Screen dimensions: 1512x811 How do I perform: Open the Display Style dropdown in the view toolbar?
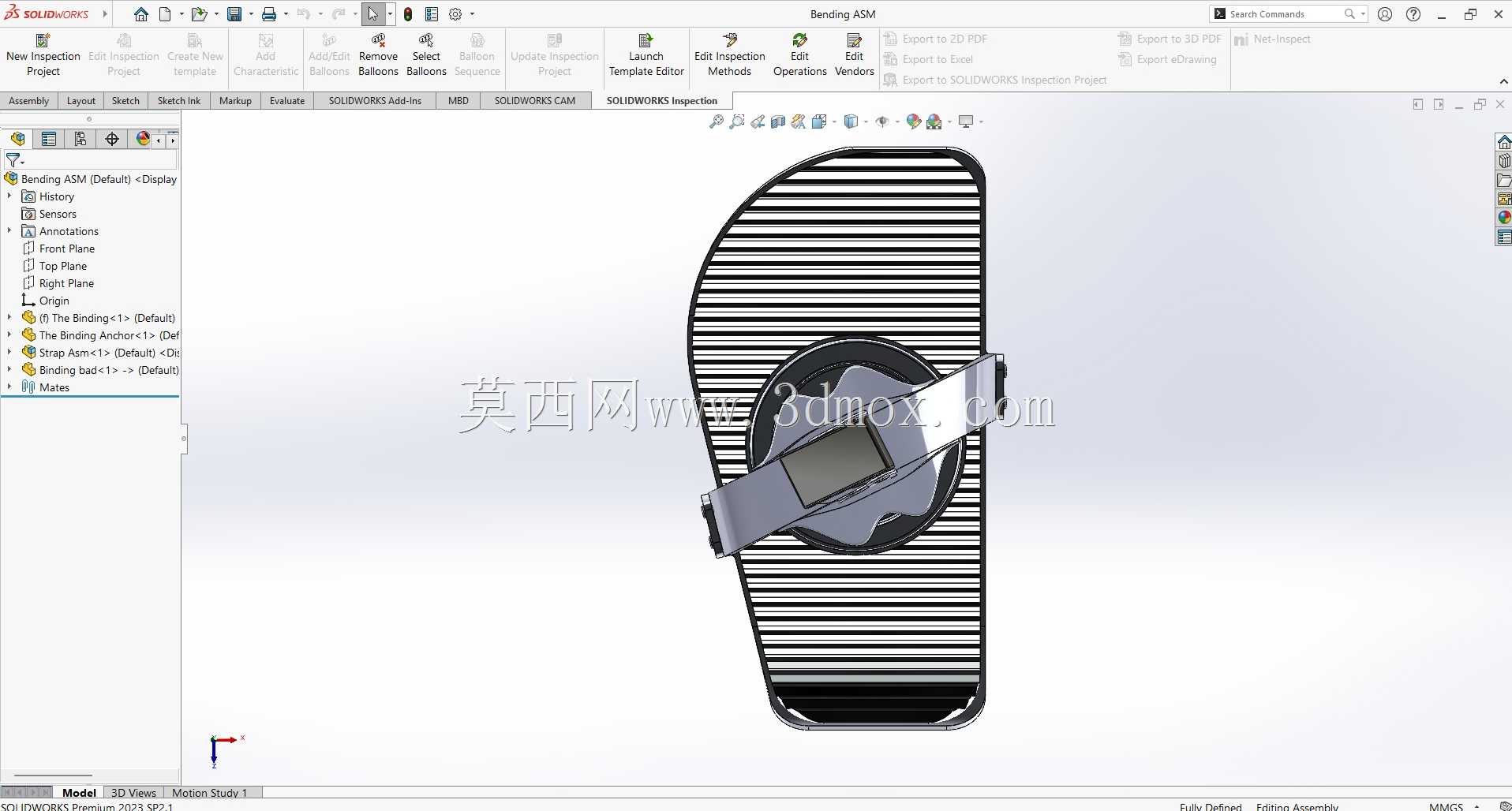tap(866, 121)
